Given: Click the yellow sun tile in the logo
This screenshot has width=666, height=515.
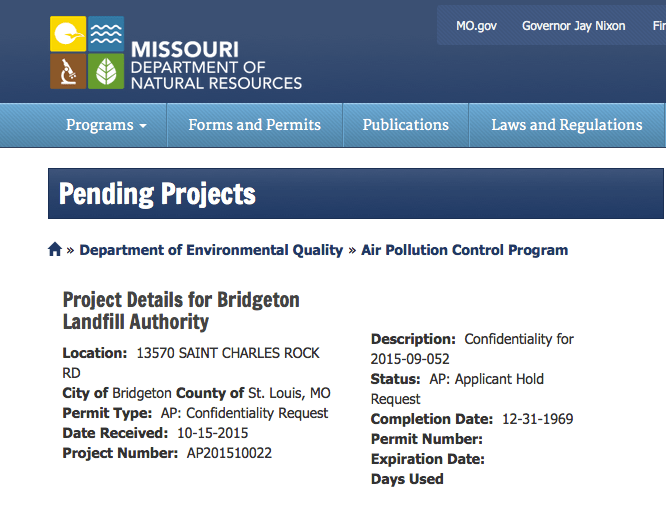Looking at the screenshot, I should pyautogui.click(x=68, y=34).
